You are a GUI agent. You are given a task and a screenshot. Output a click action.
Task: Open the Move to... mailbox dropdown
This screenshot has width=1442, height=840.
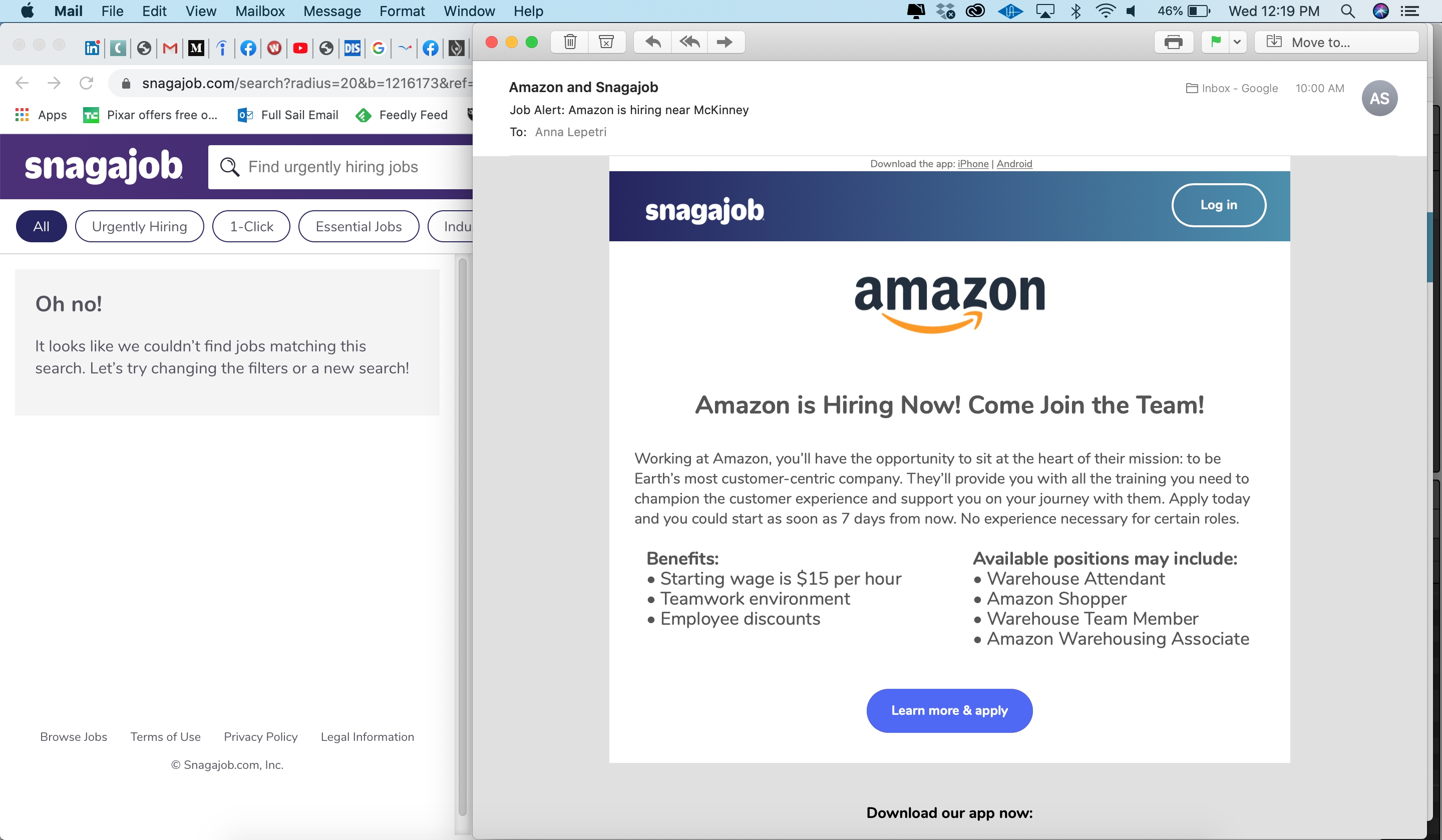pyautogui.click(x=1336, y=42)
